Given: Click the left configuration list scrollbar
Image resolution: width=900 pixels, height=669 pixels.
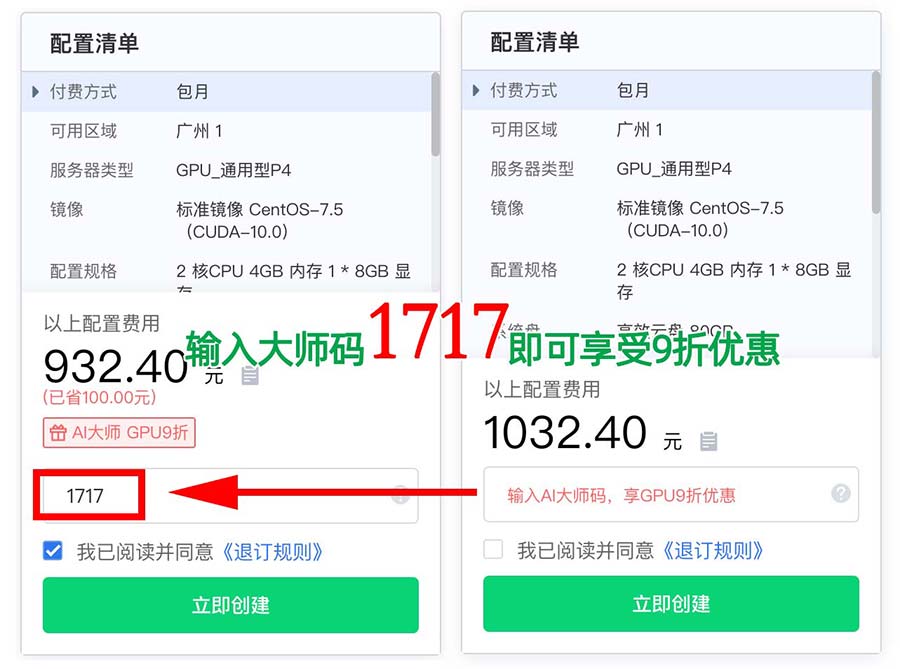Looking at the screenshot, I should click(436, 115).
